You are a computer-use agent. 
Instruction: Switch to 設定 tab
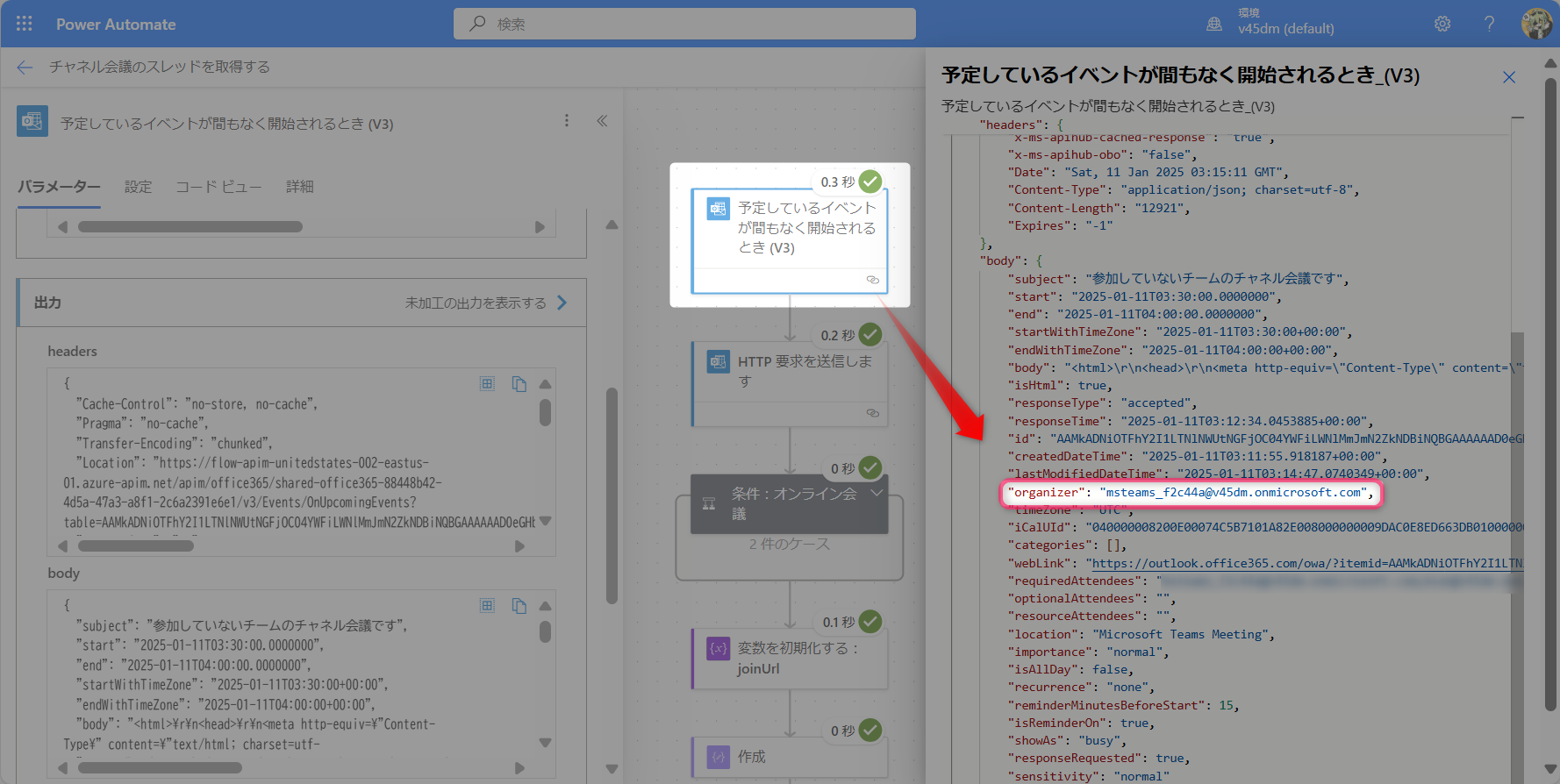pyautogui.click(x=138, y=187)
